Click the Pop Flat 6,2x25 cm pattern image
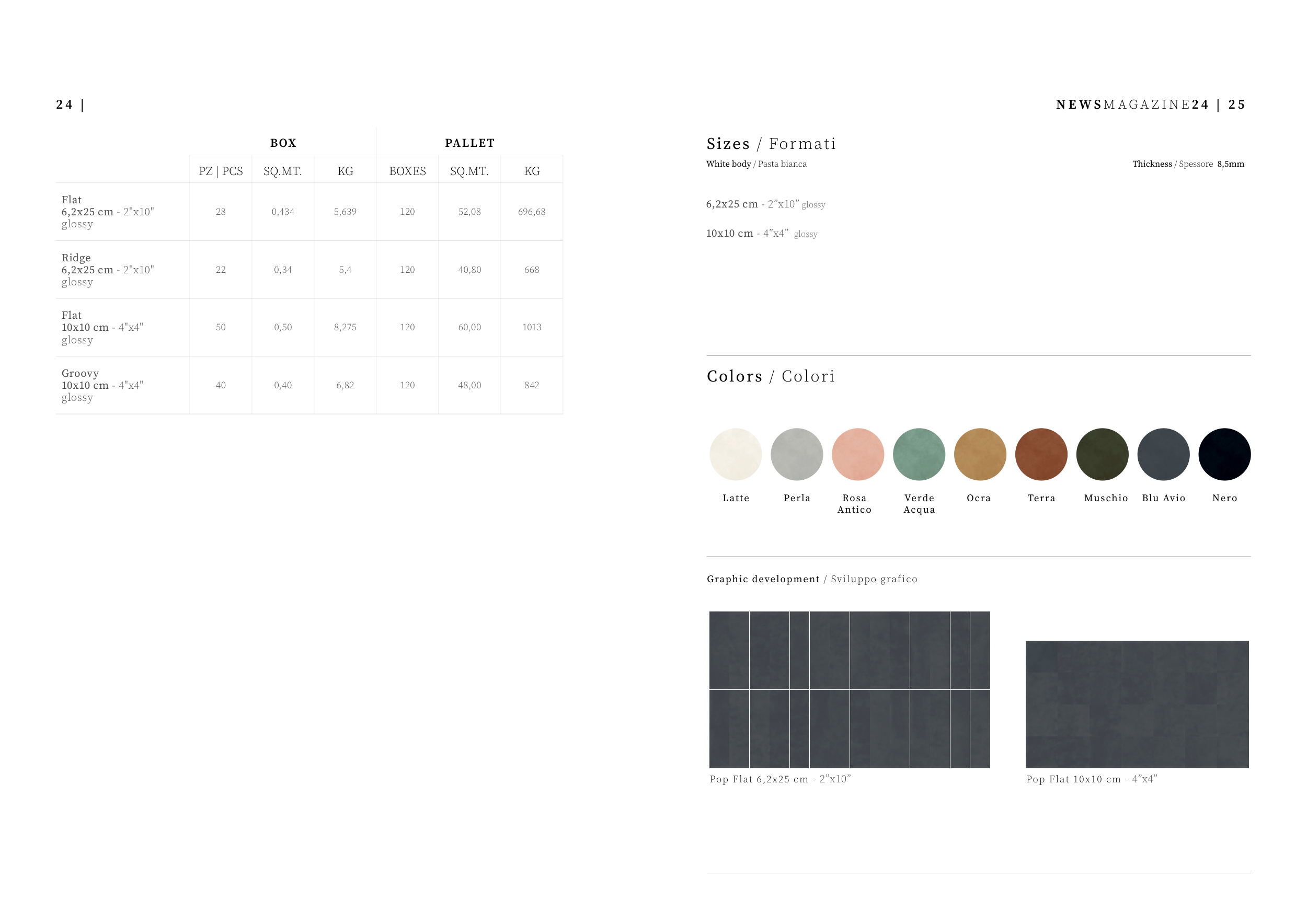Image resolution: width=1307 pixels, height=924 pixels. tap(850, 689)
